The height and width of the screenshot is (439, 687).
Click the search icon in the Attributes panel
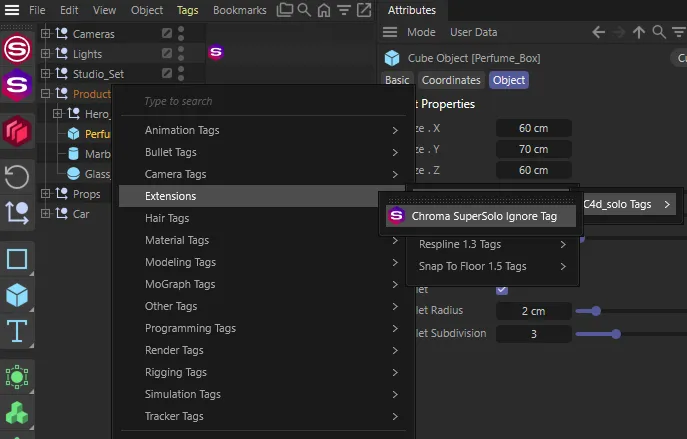[x=659, y=32]
